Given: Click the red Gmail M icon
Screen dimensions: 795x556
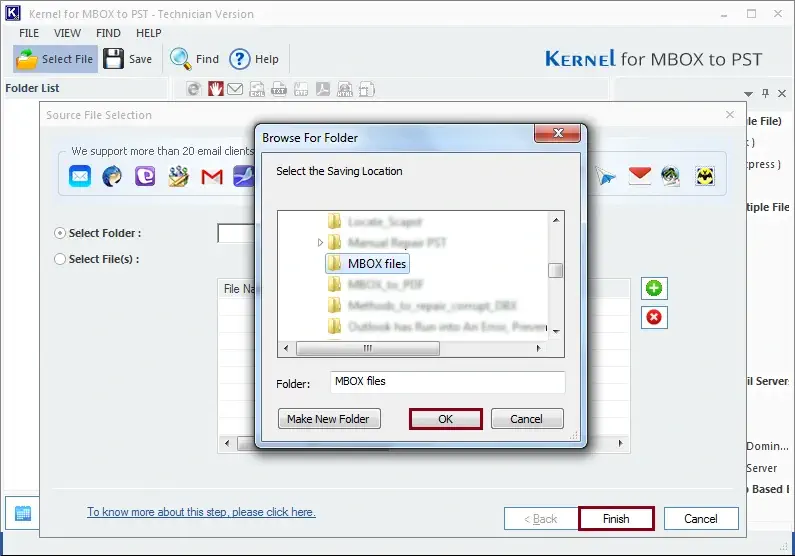Looking at the screenshot, I should tap(212, 177).
